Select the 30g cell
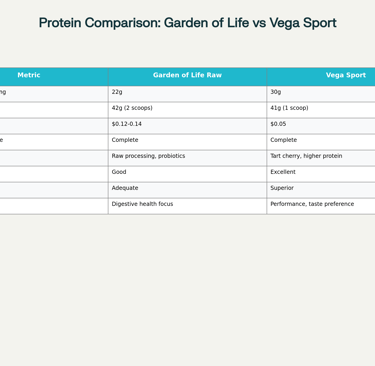The height and width of the screenshot is (366, 375). pyautogui.click(x=321, y=94)
